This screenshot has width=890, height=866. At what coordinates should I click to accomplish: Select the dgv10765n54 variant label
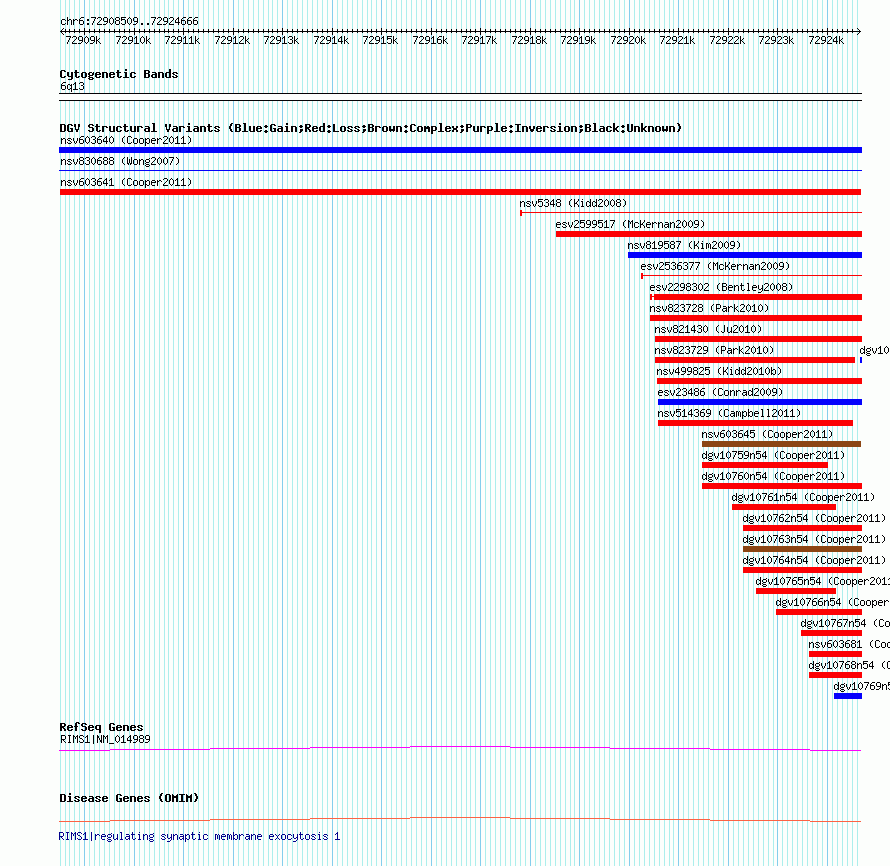tap(822, 581)
